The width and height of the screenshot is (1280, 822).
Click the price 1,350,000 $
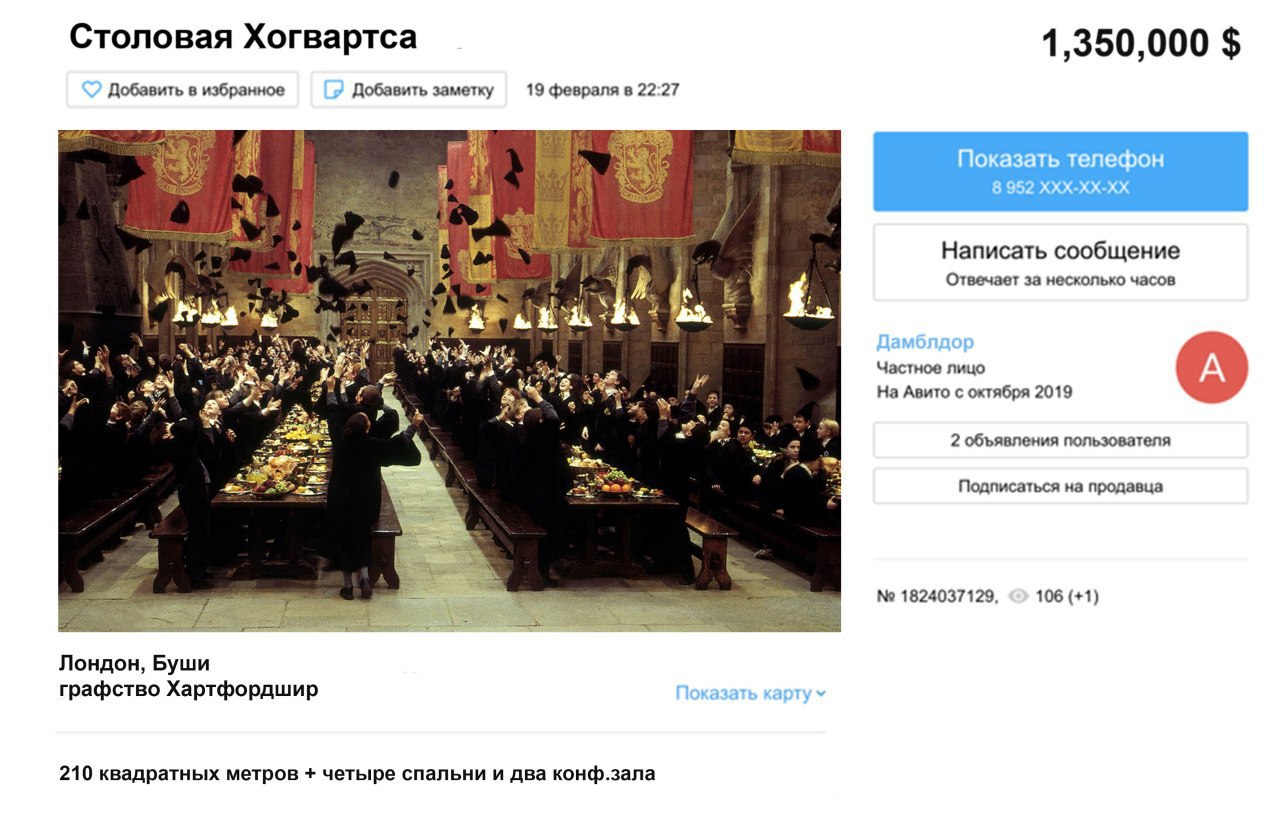1141,43
